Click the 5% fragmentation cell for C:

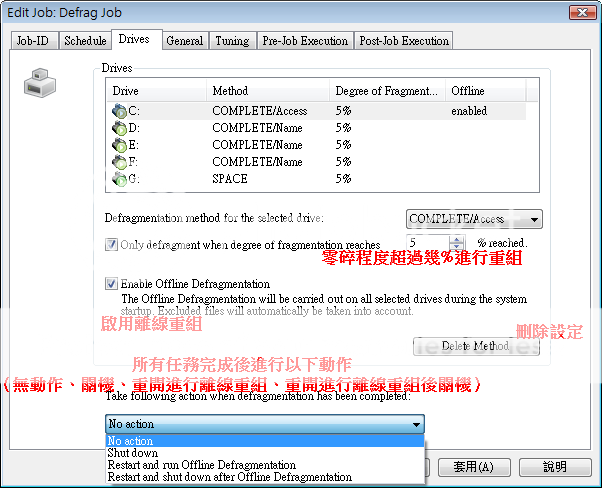[x=343, y=111]
